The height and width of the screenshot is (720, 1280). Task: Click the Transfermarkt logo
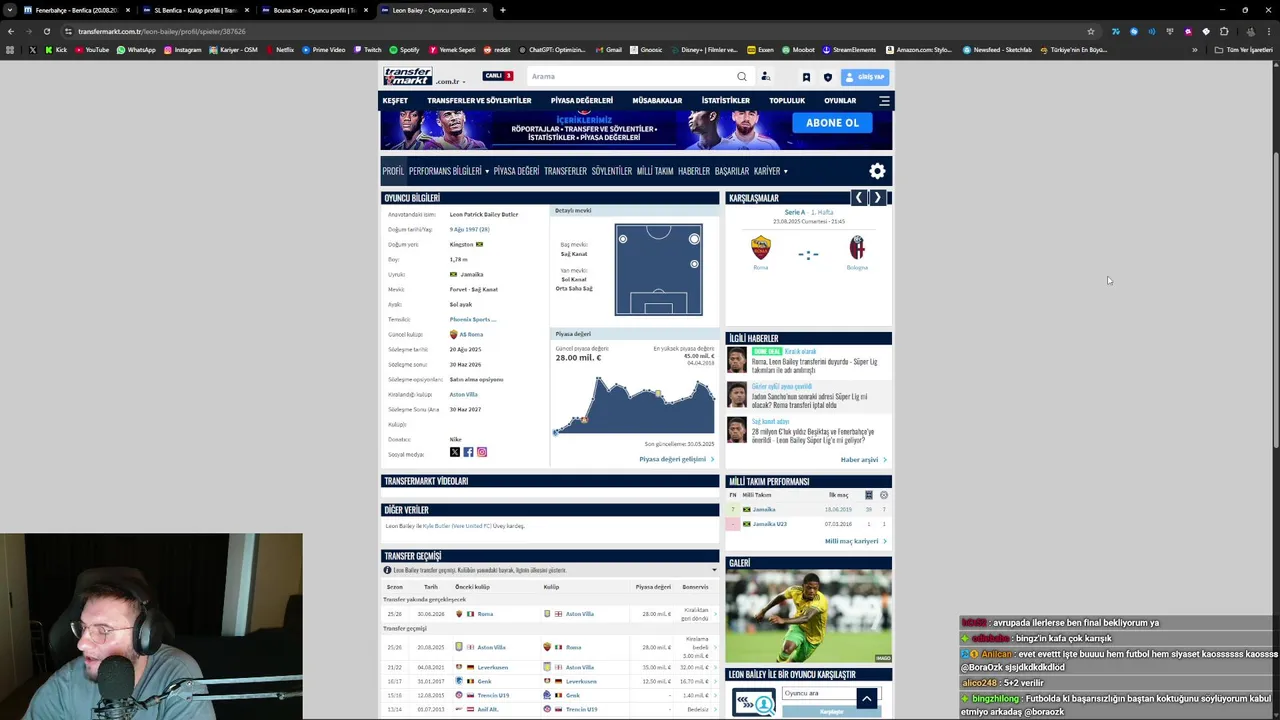(x=408, y=76)
